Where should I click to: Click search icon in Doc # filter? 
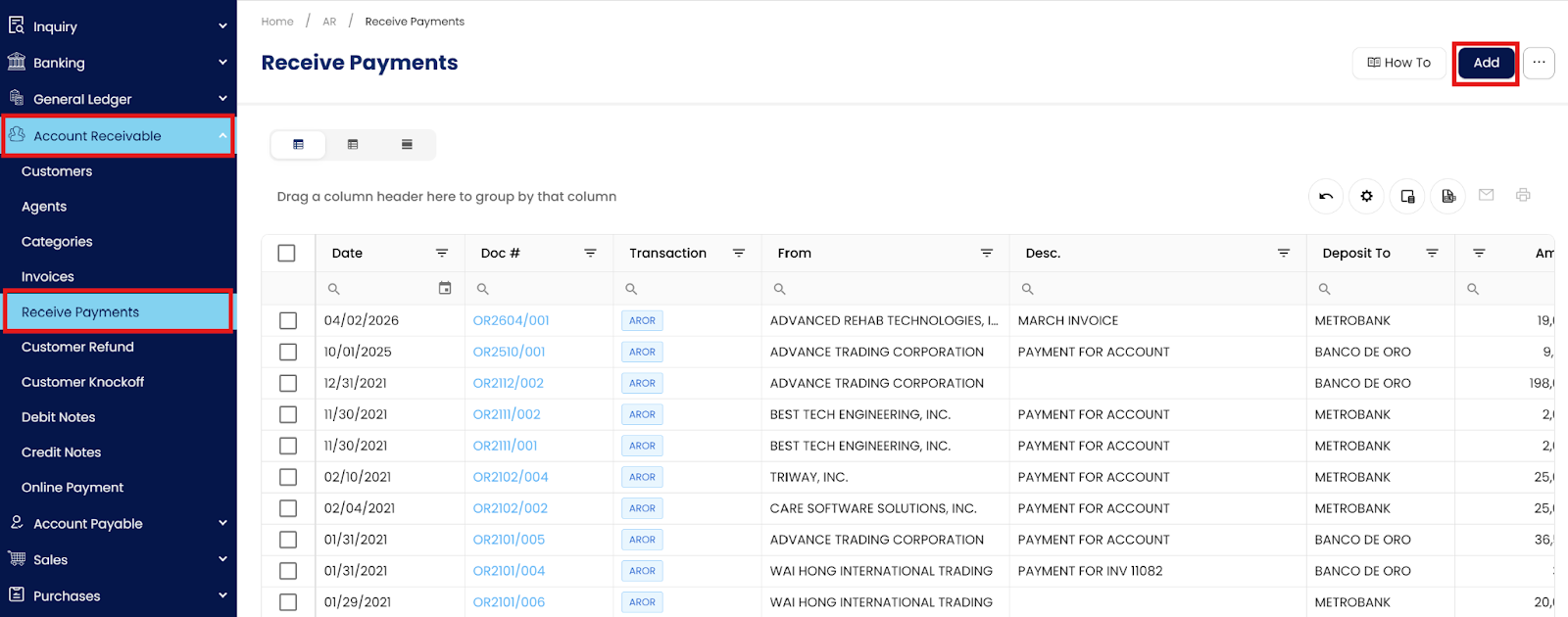tap(483, 289)
